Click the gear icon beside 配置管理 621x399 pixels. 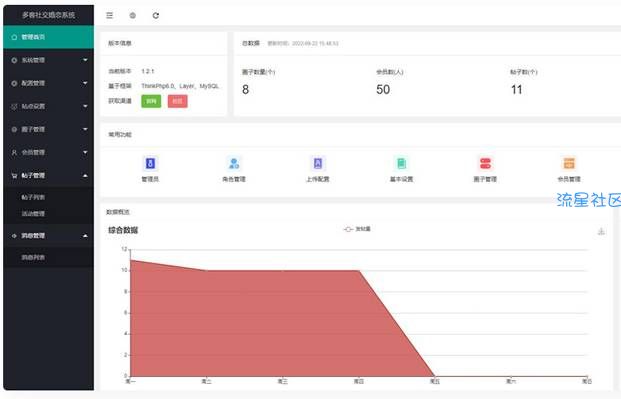point(14,83)
